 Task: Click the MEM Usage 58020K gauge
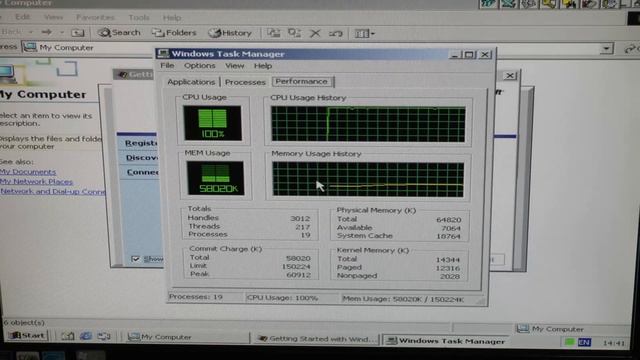(x=215, y=178)
